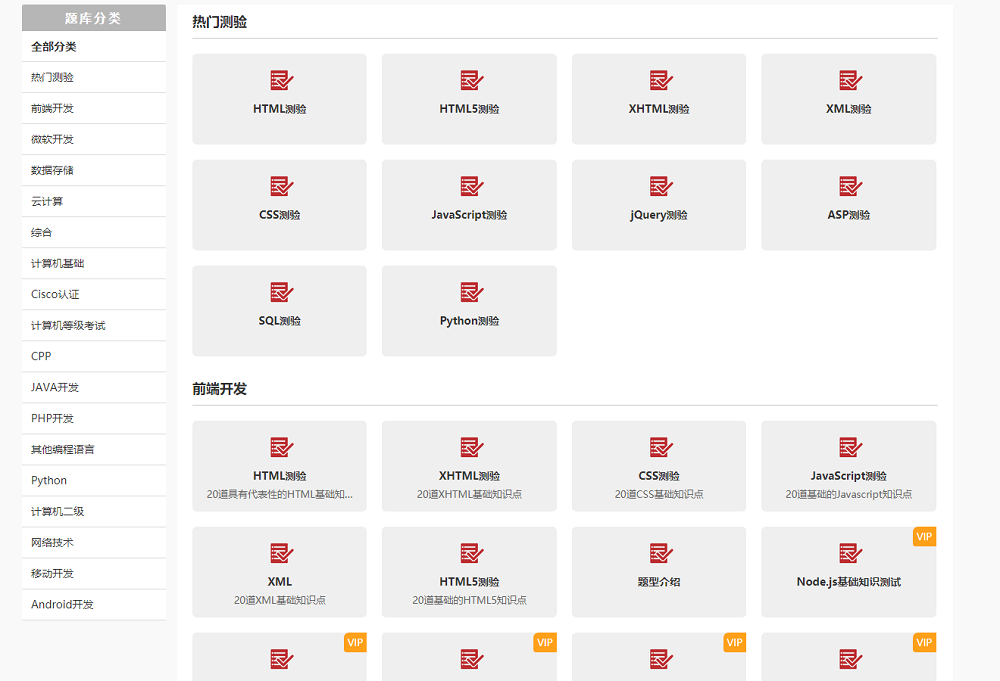This screenshot has width=1000, height=681.
Task: Go to the JAVA开发 category
Action: (55, 388)
